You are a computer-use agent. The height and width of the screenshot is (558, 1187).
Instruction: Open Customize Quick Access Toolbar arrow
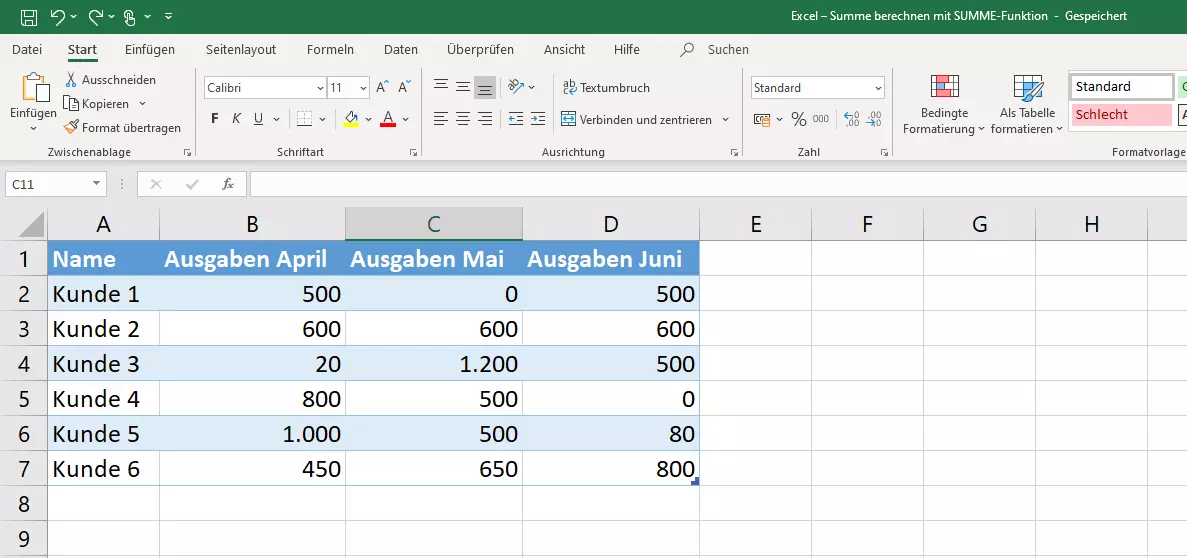(x=168, y=16)
